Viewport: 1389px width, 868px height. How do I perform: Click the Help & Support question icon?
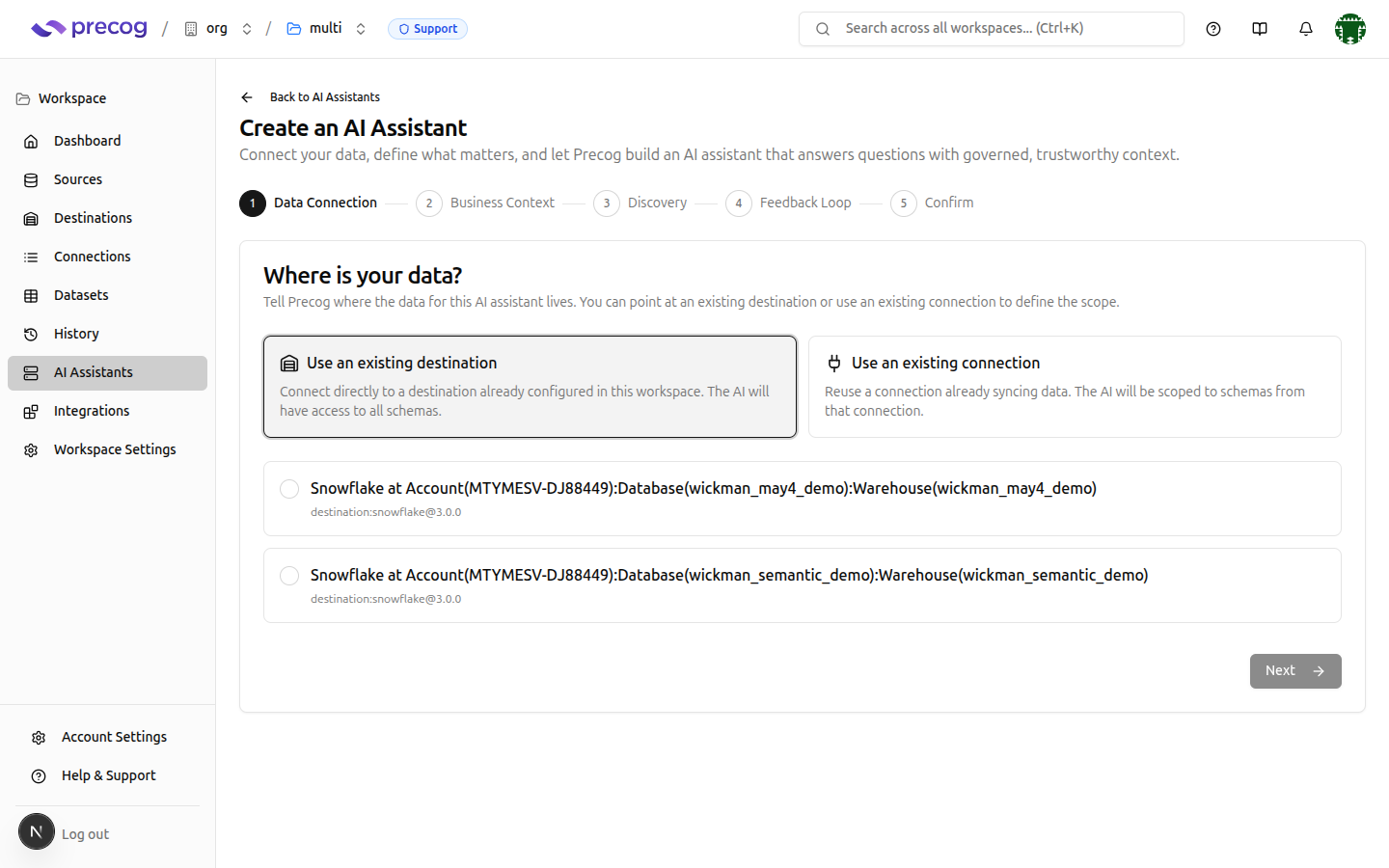click(39, 775)
